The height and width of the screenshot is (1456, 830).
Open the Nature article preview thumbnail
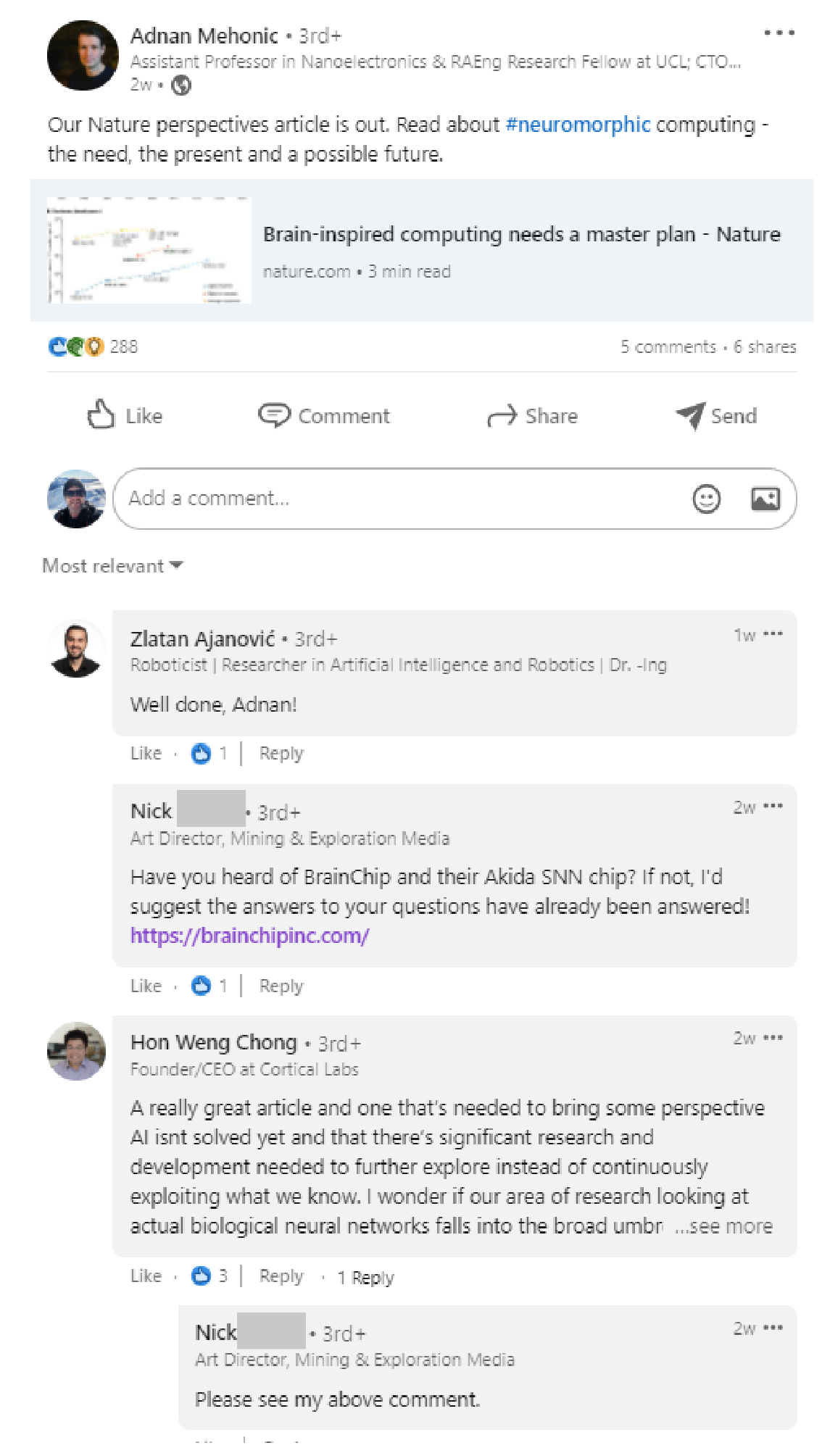[149, 250]
